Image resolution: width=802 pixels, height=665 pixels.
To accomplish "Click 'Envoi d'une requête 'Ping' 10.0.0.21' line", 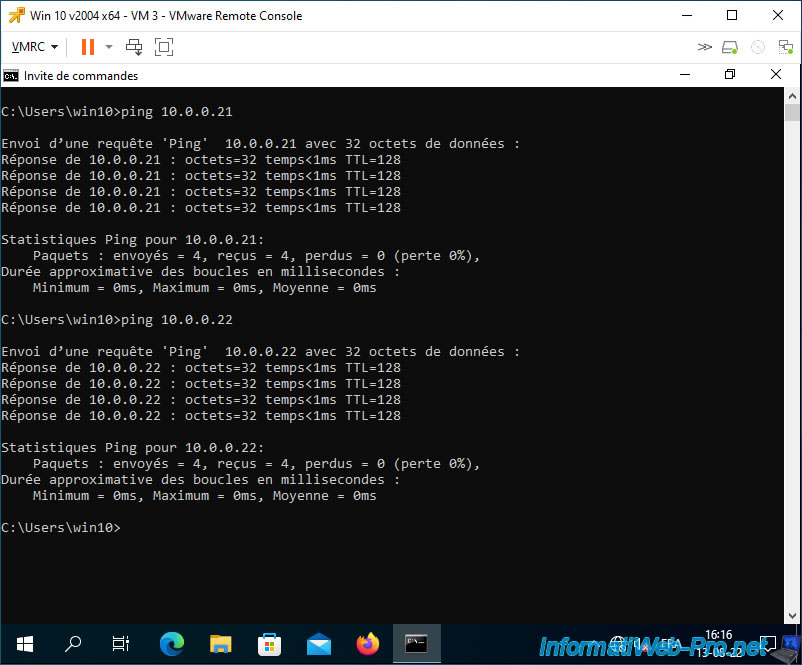I will click(x=260, y=144).
